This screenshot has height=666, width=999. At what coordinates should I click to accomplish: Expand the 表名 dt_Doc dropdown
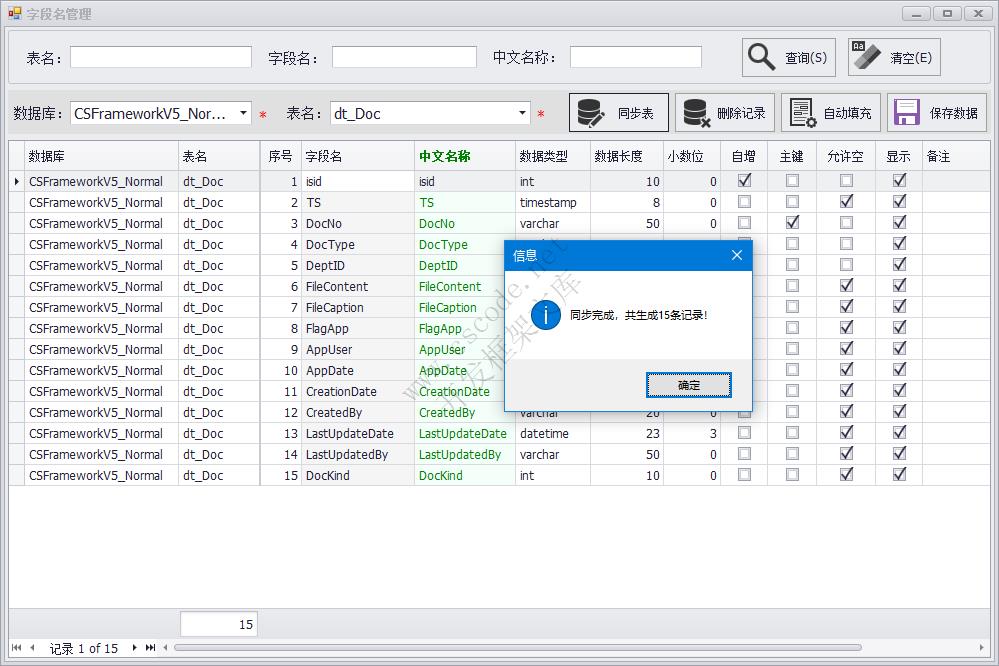[x=522, y=113]
